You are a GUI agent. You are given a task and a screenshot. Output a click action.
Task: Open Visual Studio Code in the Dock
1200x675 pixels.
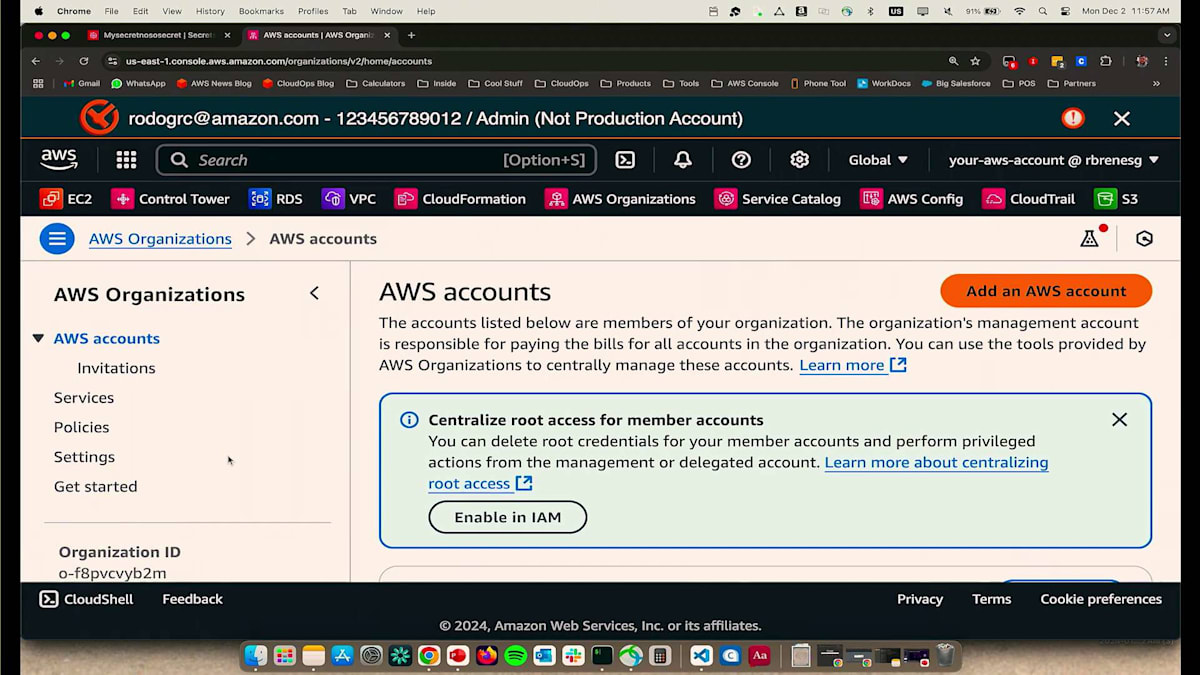[x=701, y=656]
